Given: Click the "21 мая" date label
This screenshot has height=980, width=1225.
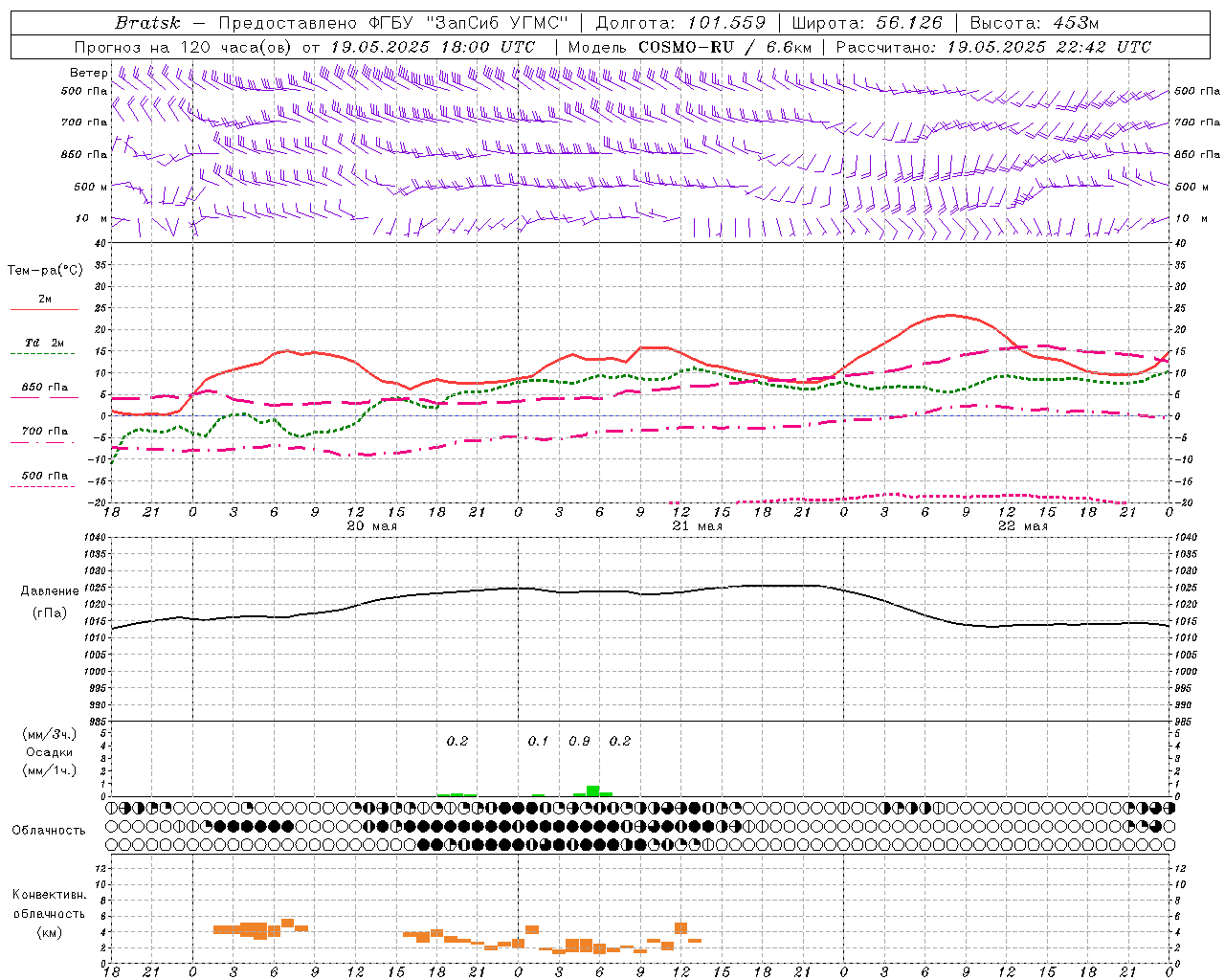Looking at the screenshot, I should pos(697,526).
